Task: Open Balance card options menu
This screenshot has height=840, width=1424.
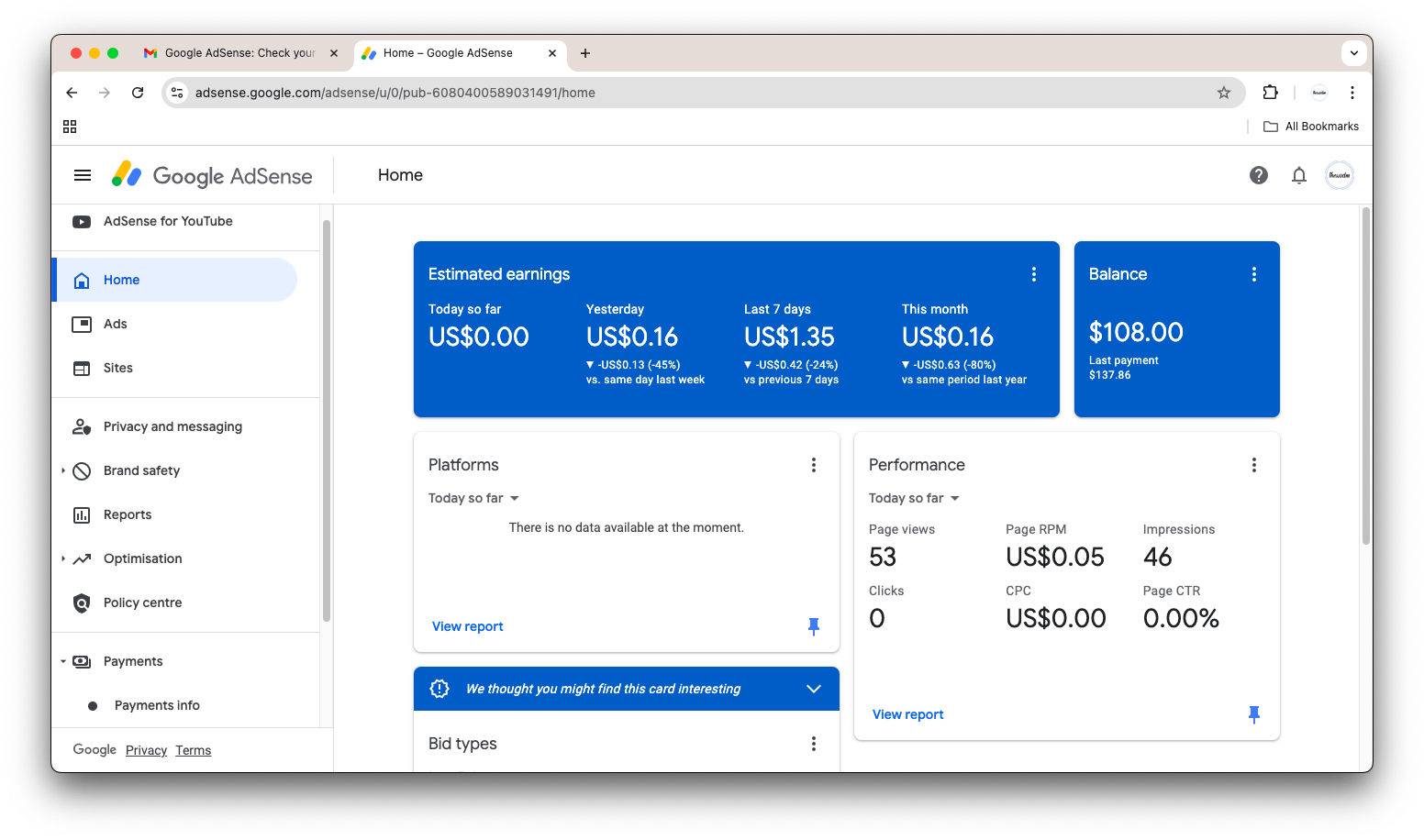Action: pyautogui.click(x=1254, y=274)
